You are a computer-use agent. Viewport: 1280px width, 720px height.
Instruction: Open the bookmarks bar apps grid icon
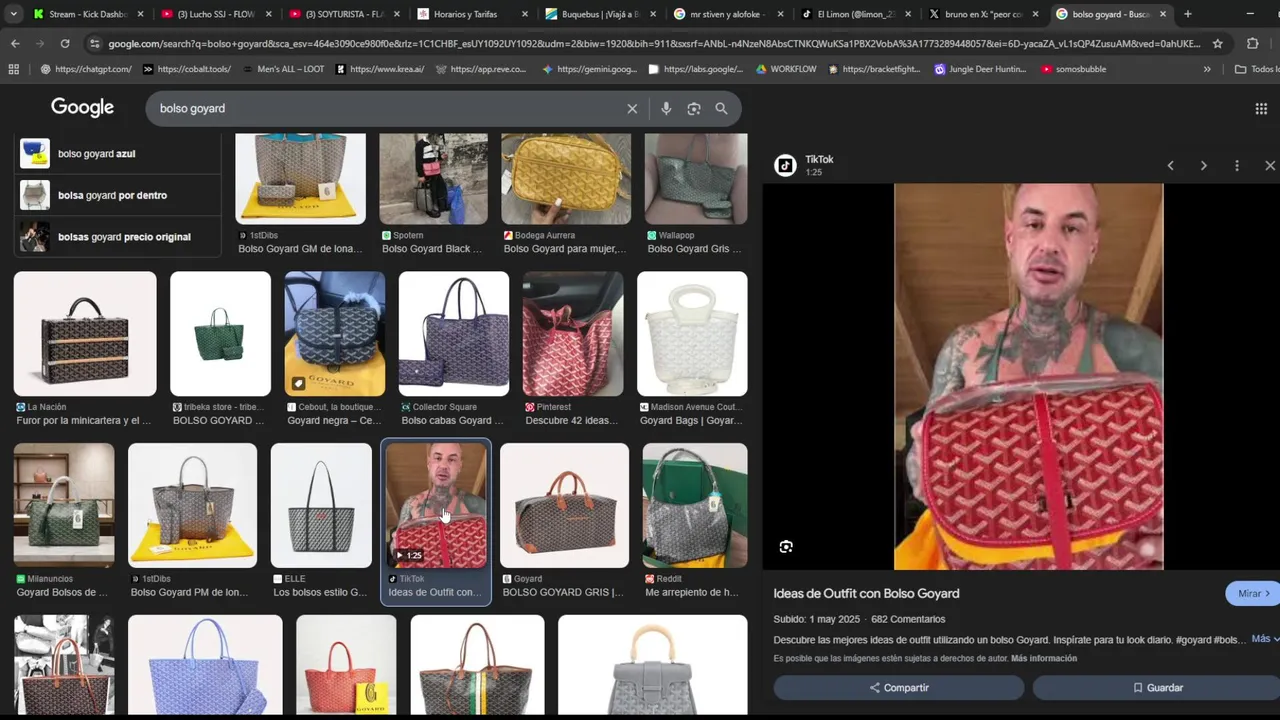coord(13,69)
